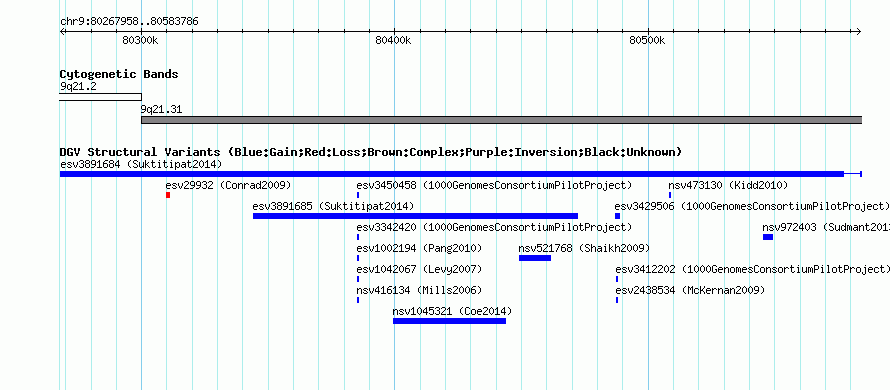Open esv3342420 (1000GenomesConsortiumPilotProject) label
This screenshot has width=890, height=390.
point(494,228)
